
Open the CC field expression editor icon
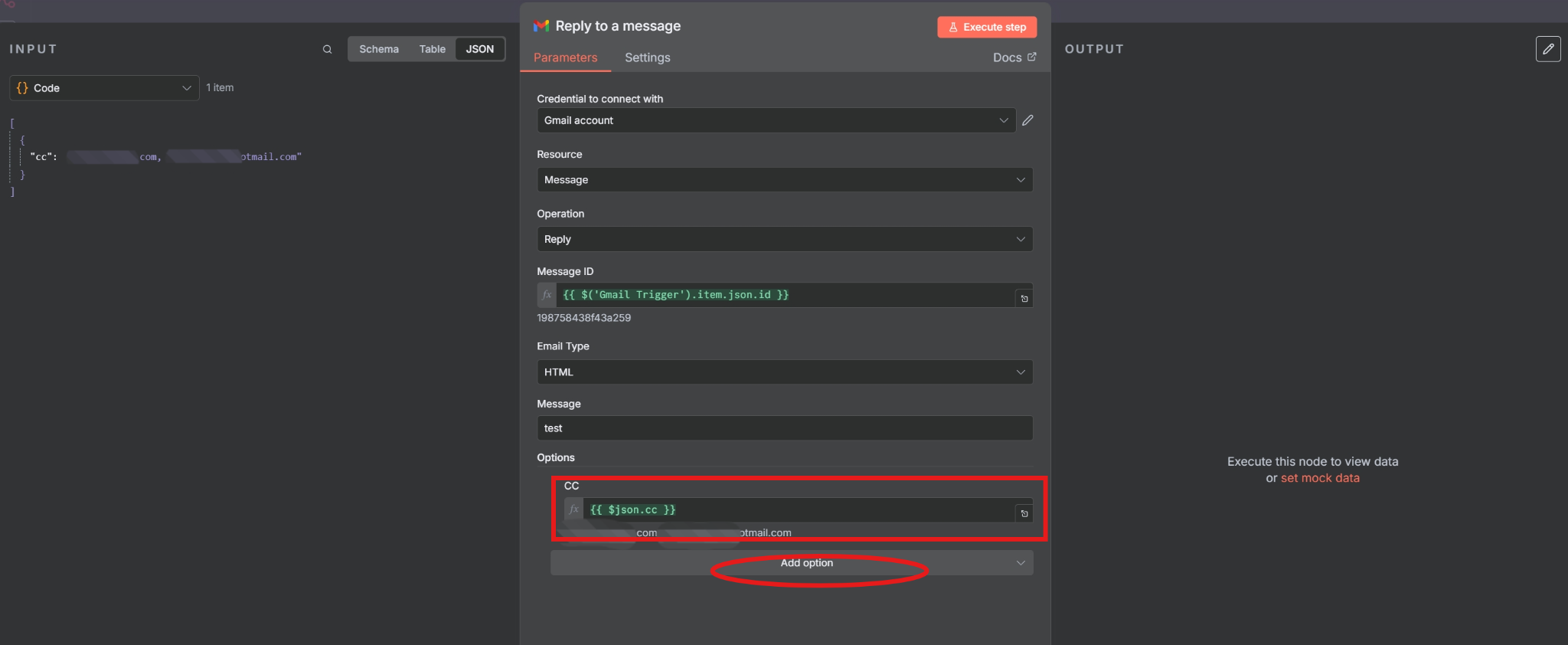[1024, 513]
